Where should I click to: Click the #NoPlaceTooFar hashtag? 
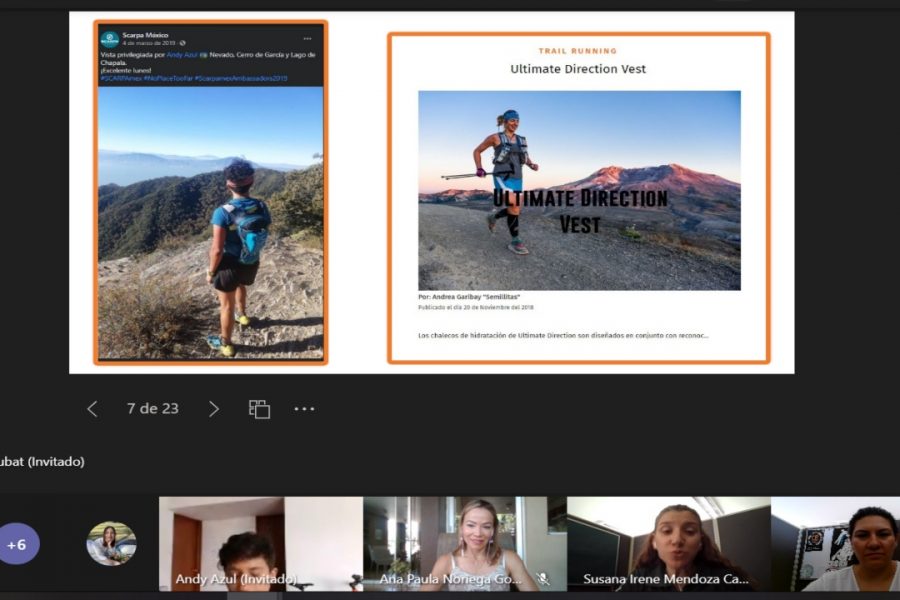[168, 78]
